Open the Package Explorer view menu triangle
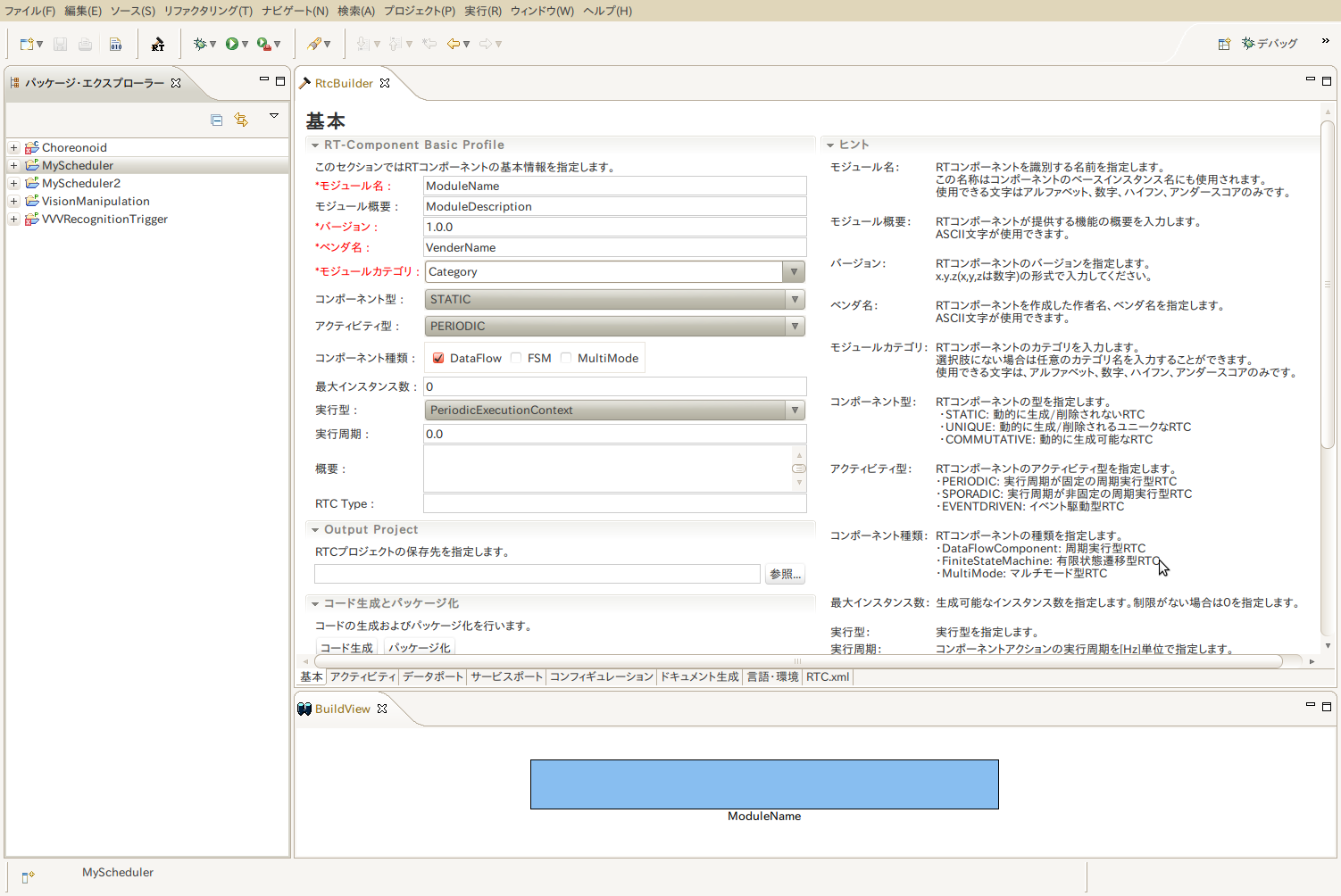Image resolution: width=1341 pixels, height=896 pixels. [274, 116]
